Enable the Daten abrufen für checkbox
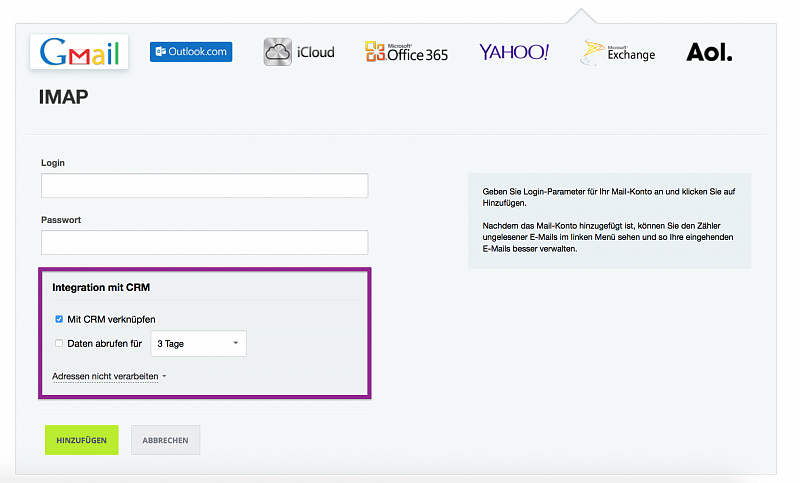The image size is (800, 483). click(59, 343)
